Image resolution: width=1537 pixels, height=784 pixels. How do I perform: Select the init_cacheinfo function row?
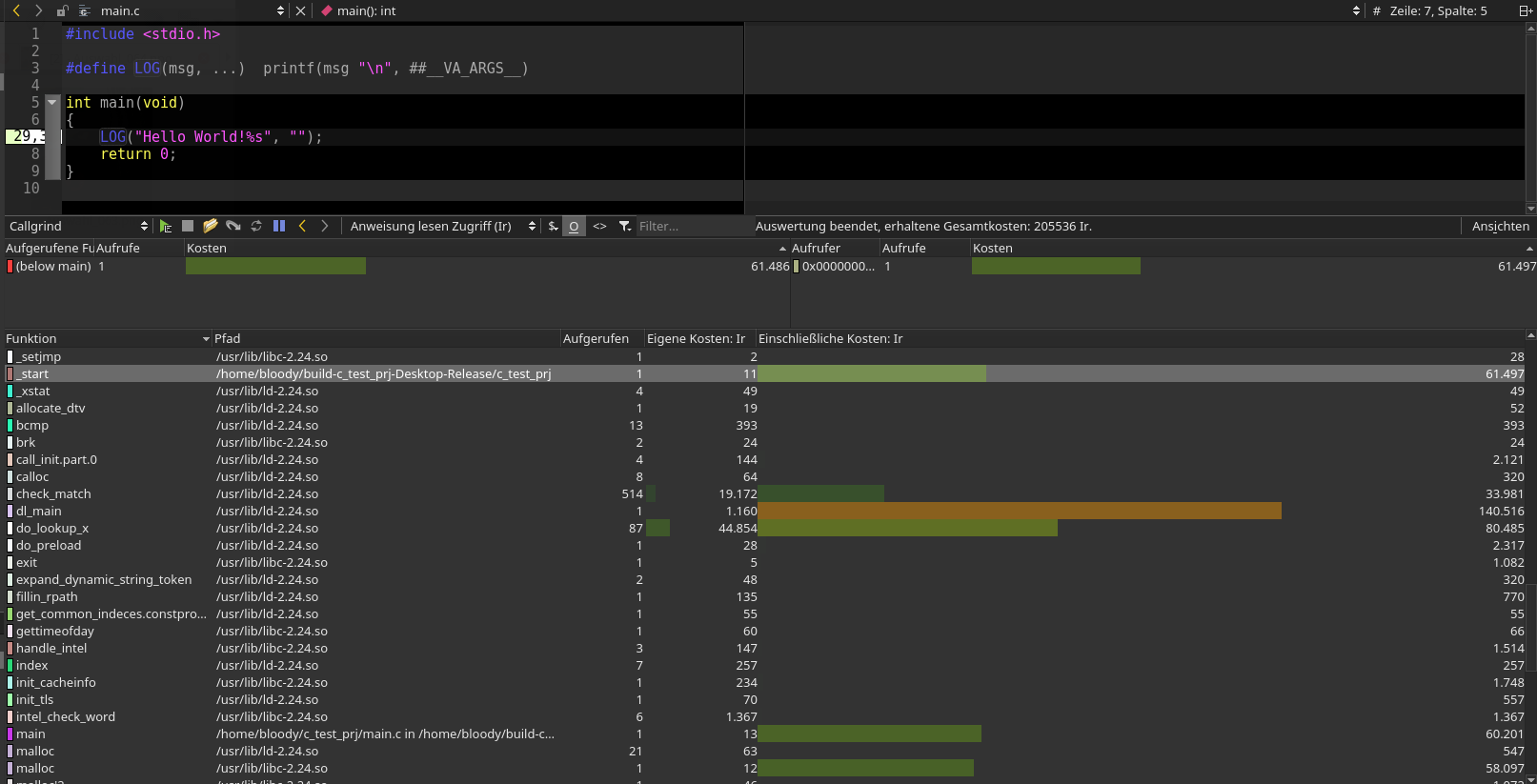tap(764, 682)
